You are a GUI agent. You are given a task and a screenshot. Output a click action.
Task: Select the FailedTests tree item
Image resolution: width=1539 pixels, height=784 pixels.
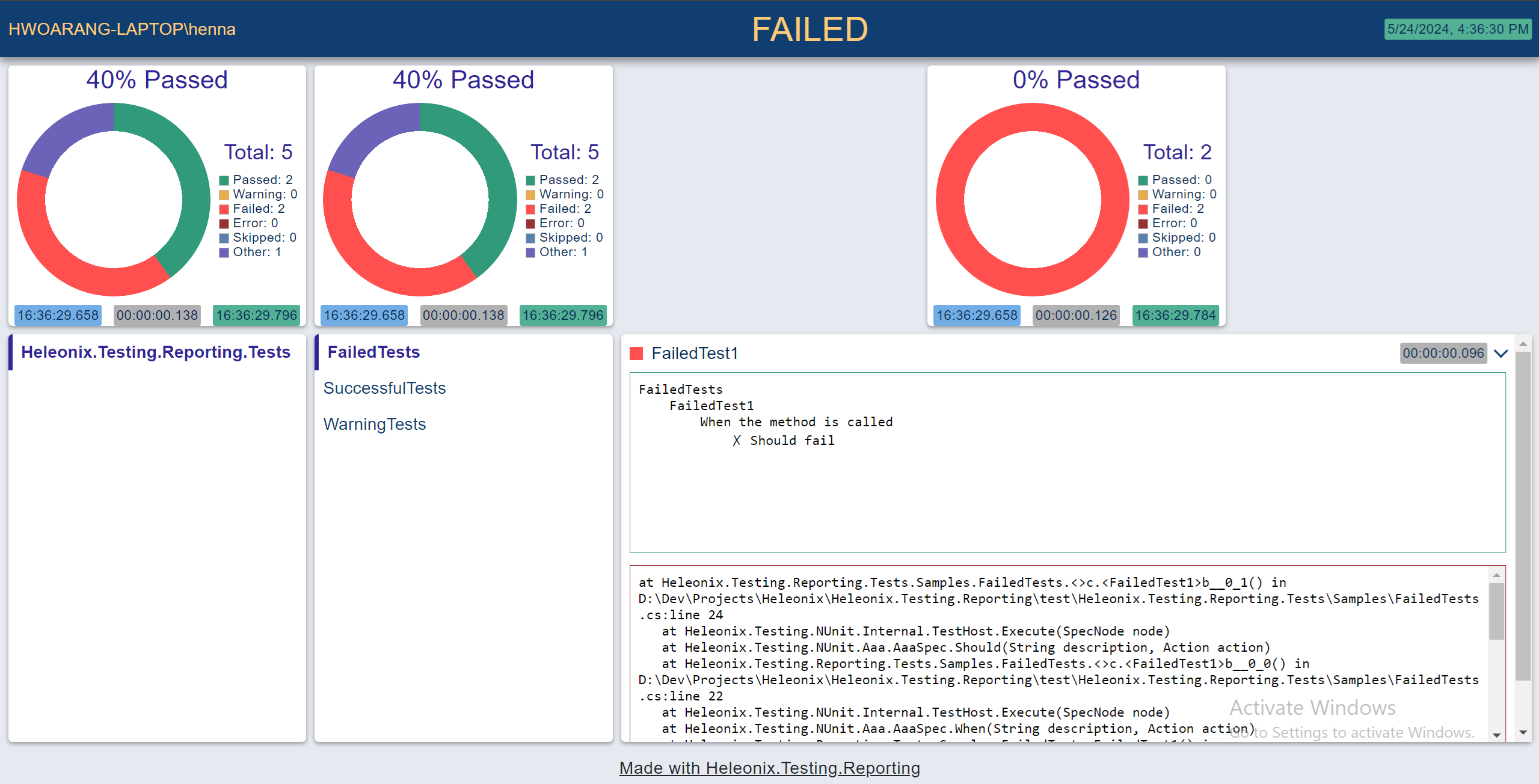[x=373, y=353]
